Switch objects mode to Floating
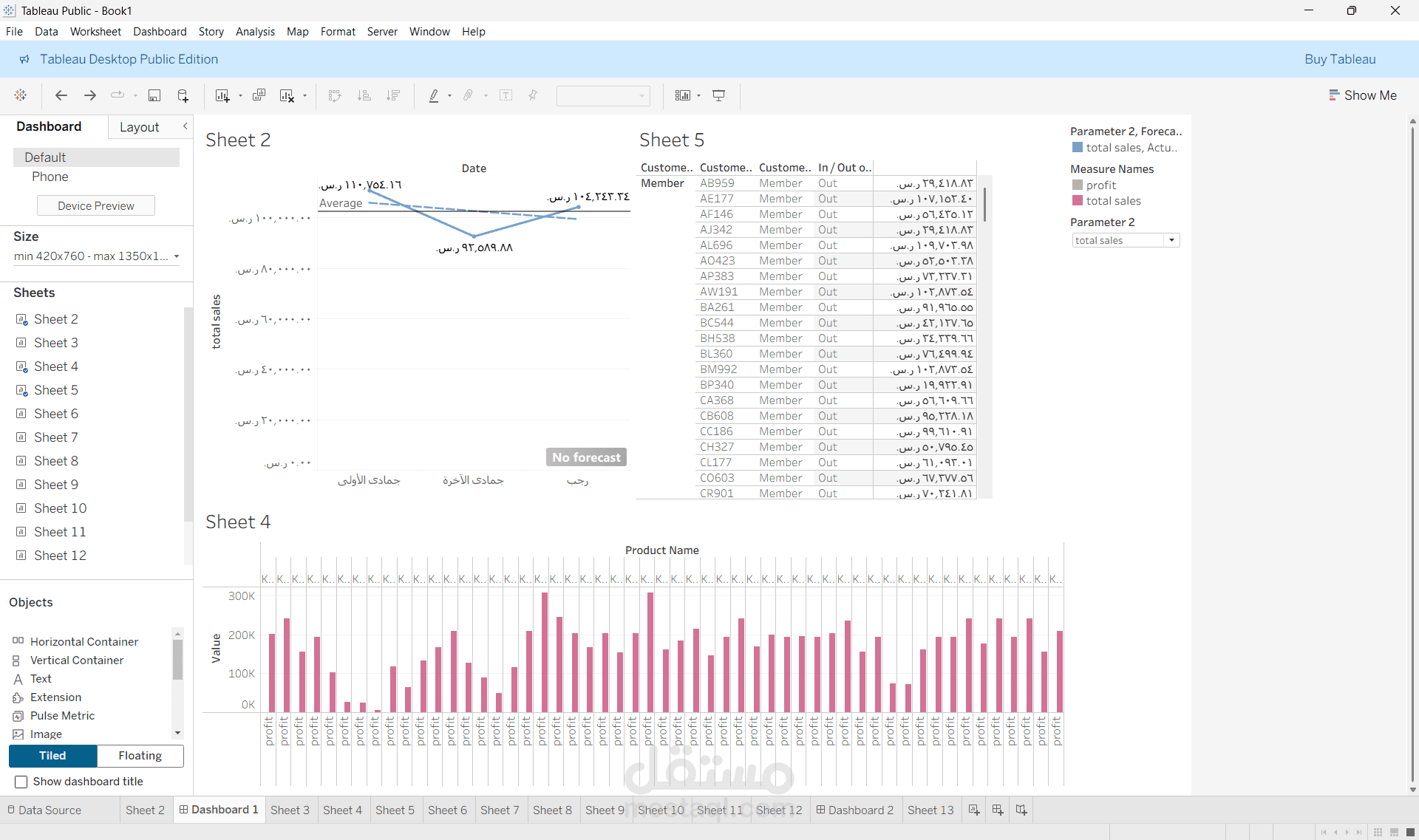The width and height of the screenshot is (1419, 840). (x=140, y=756)
